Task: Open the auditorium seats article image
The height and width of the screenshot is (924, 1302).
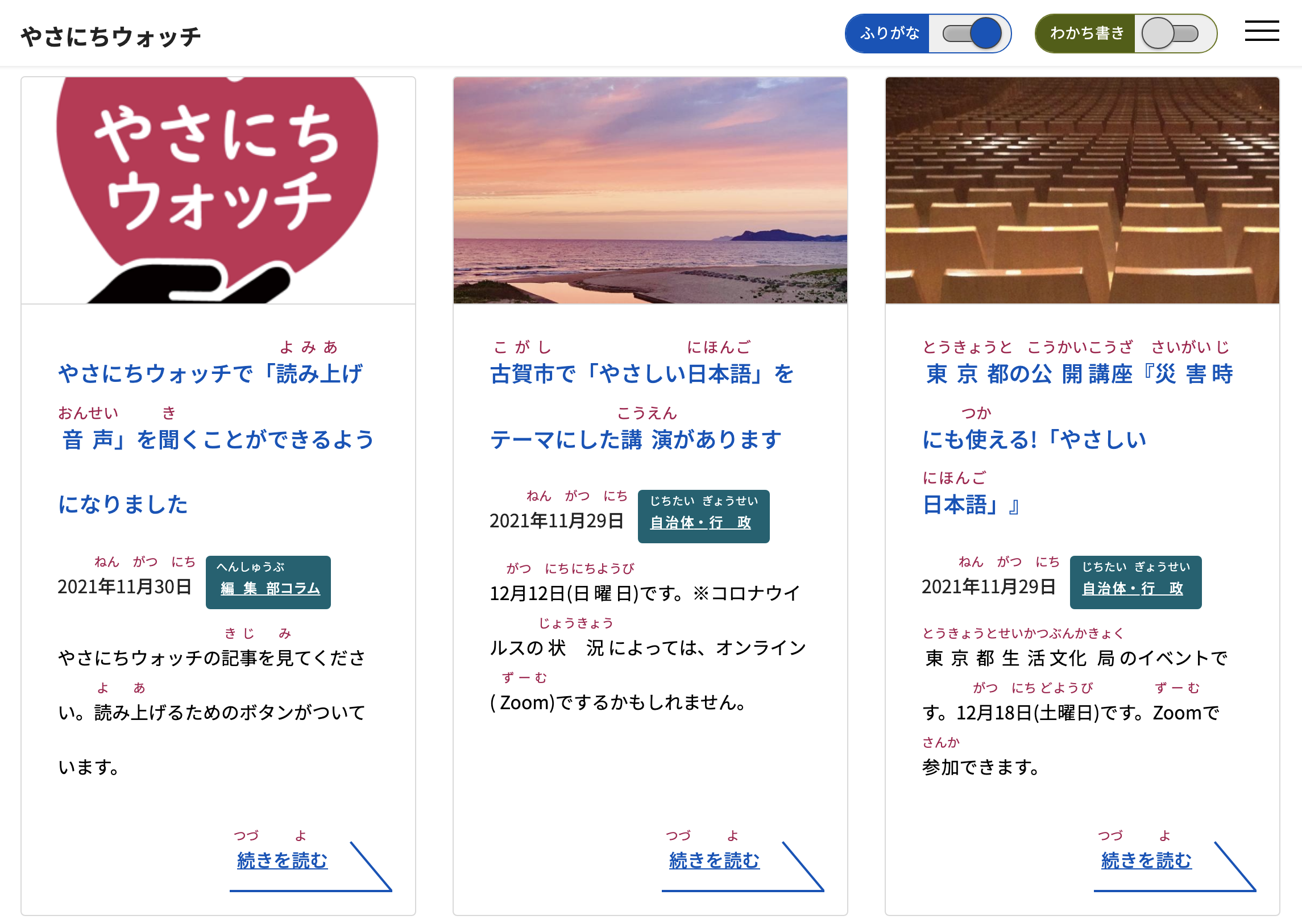Action: [1081, 190]
